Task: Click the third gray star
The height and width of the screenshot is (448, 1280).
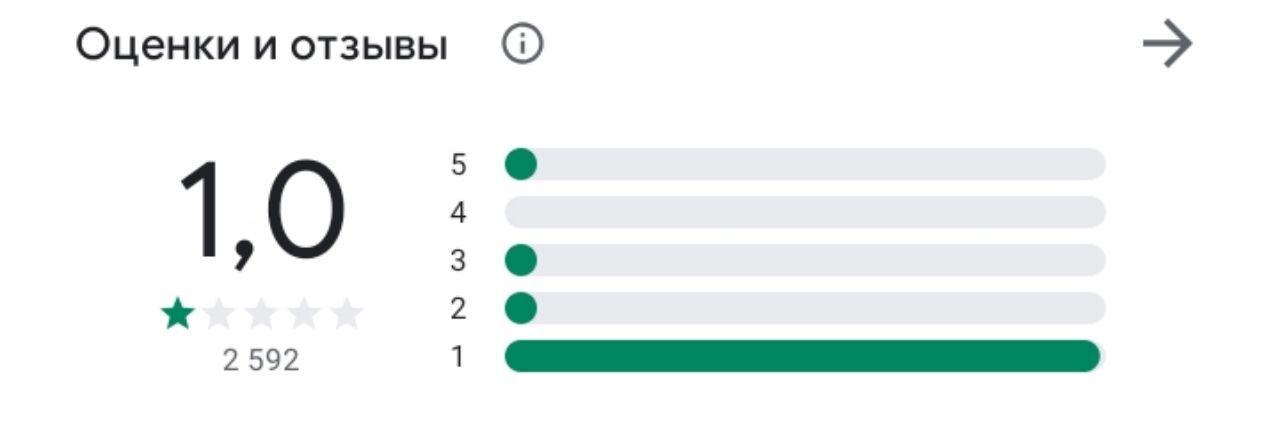Action: 262,315
